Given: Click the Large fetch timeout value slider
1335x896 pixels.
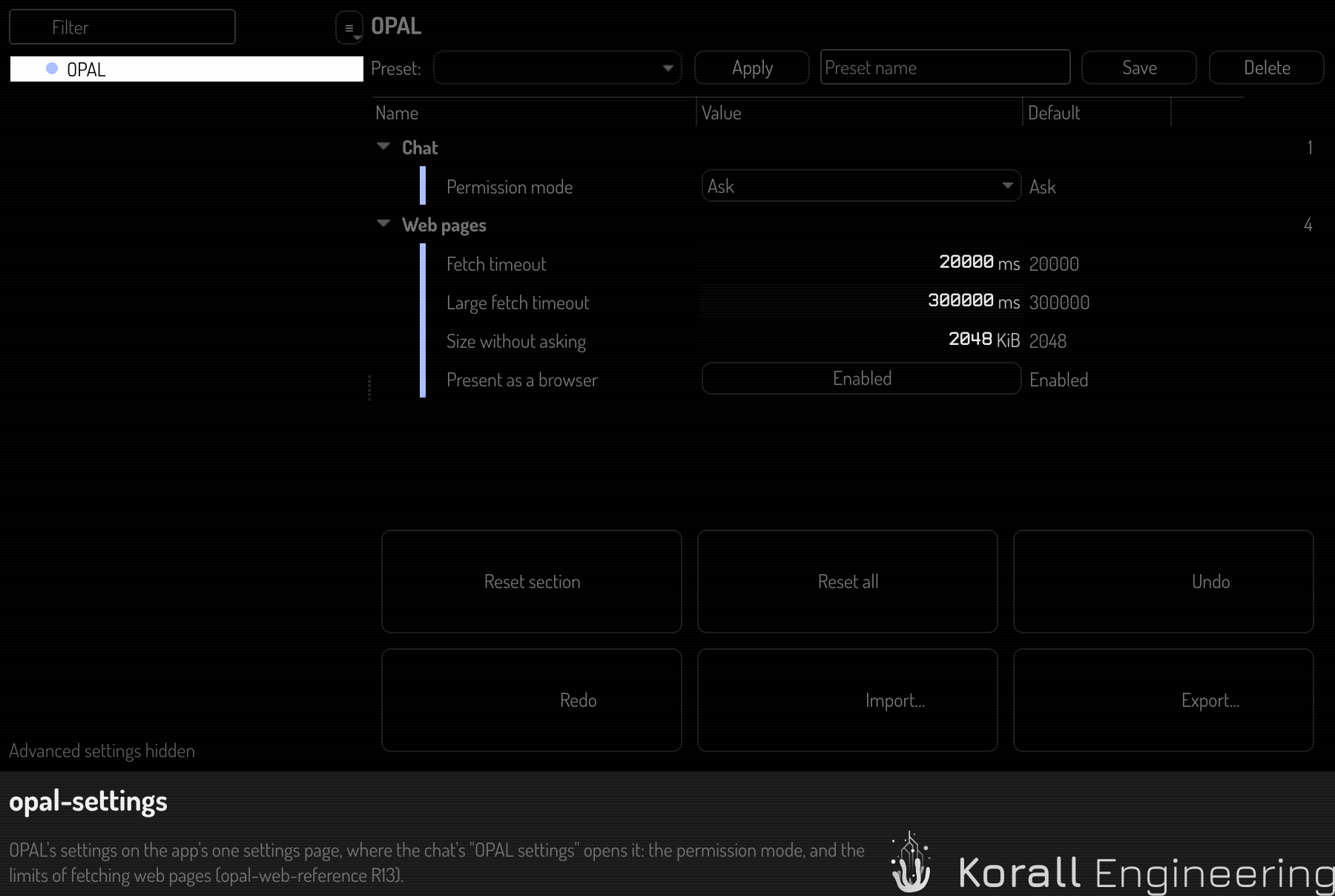Looking at the screenshot, I should (861, 301).
